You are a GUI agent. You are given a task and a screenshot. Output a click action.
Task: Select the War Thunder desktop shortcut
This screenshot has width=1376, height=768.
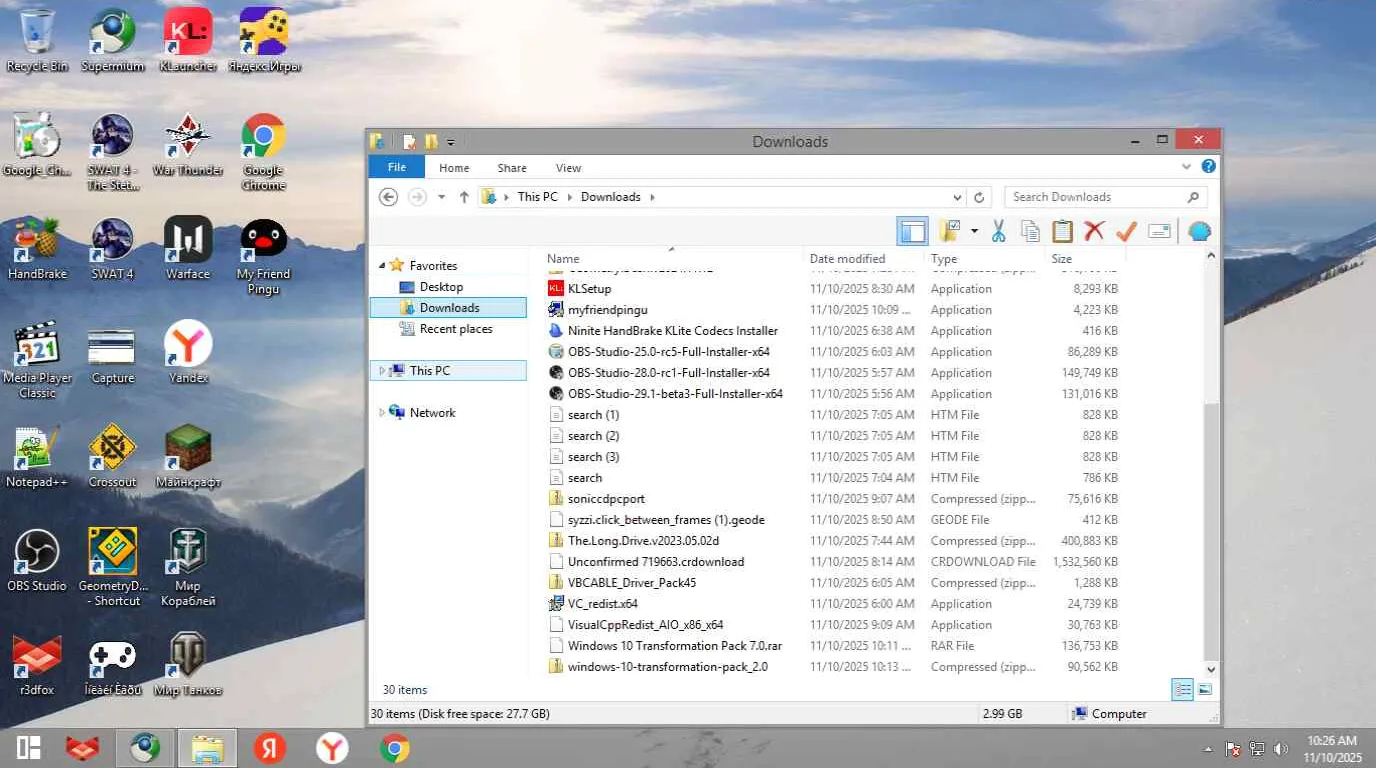[x=188, y=145]
